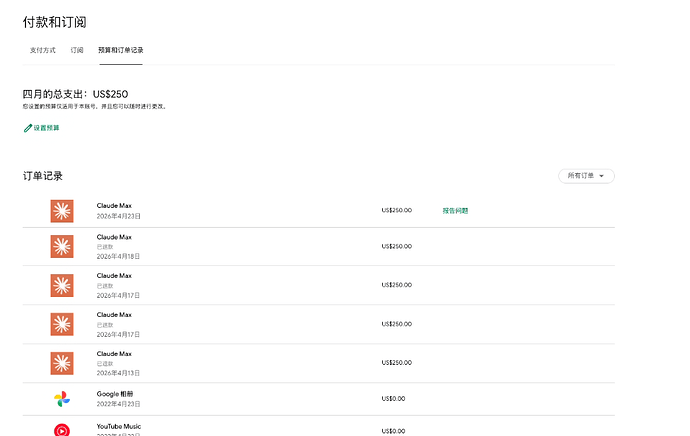Click the date 2026年4月13日

118,373
